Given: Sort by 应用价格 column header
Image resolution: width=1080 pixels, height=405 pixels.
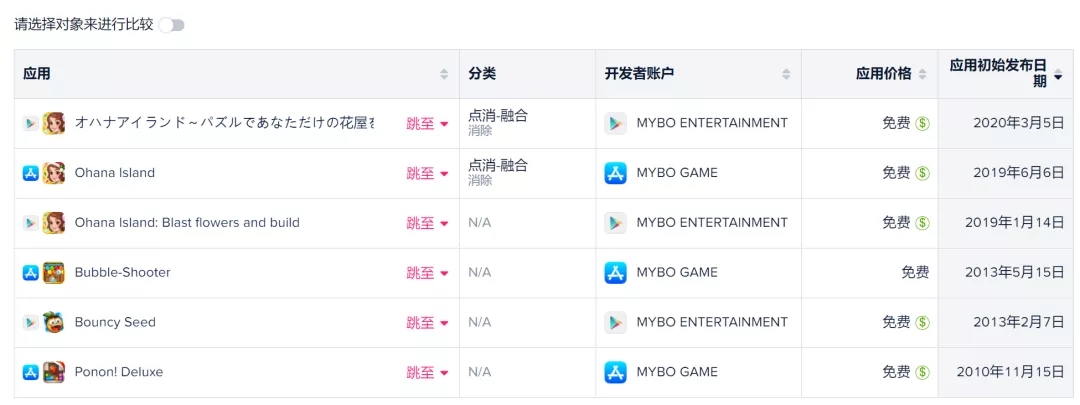Looking at the screenshot, I should coord(922,74).
